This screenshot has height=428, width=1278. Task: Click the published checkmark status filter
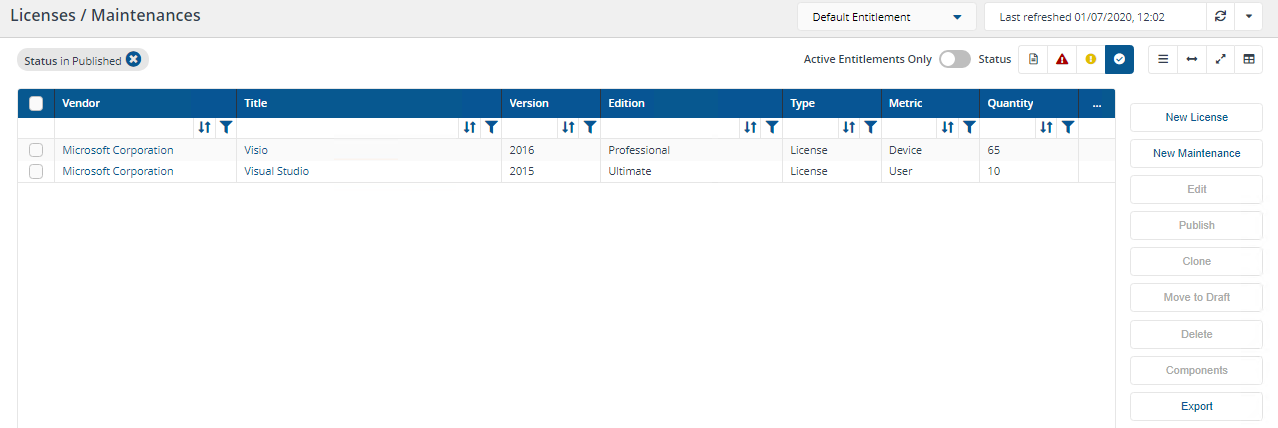pos(1119,59)
